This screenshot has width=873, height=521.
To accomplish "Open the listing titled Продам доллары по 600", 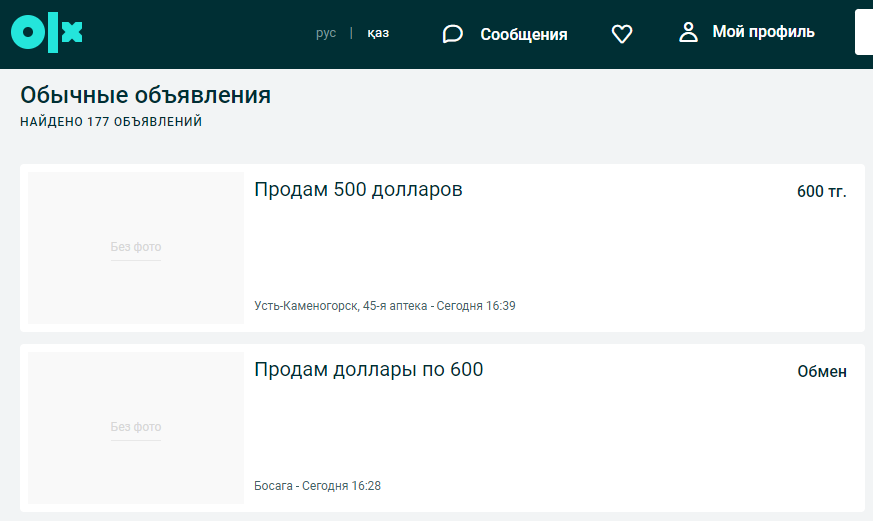I will [x=369, y=369].
